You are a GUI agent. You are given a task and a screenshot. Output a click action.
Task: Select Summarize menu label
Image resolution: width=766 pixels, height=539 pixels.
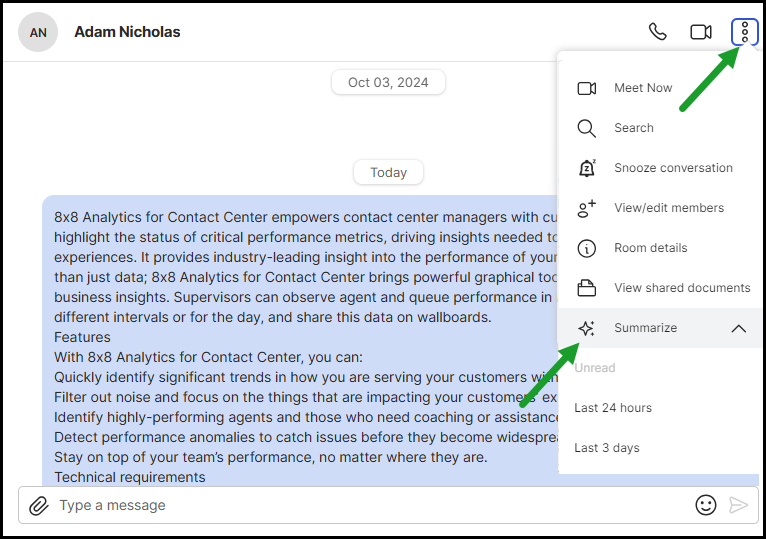[x=645, y=328]
